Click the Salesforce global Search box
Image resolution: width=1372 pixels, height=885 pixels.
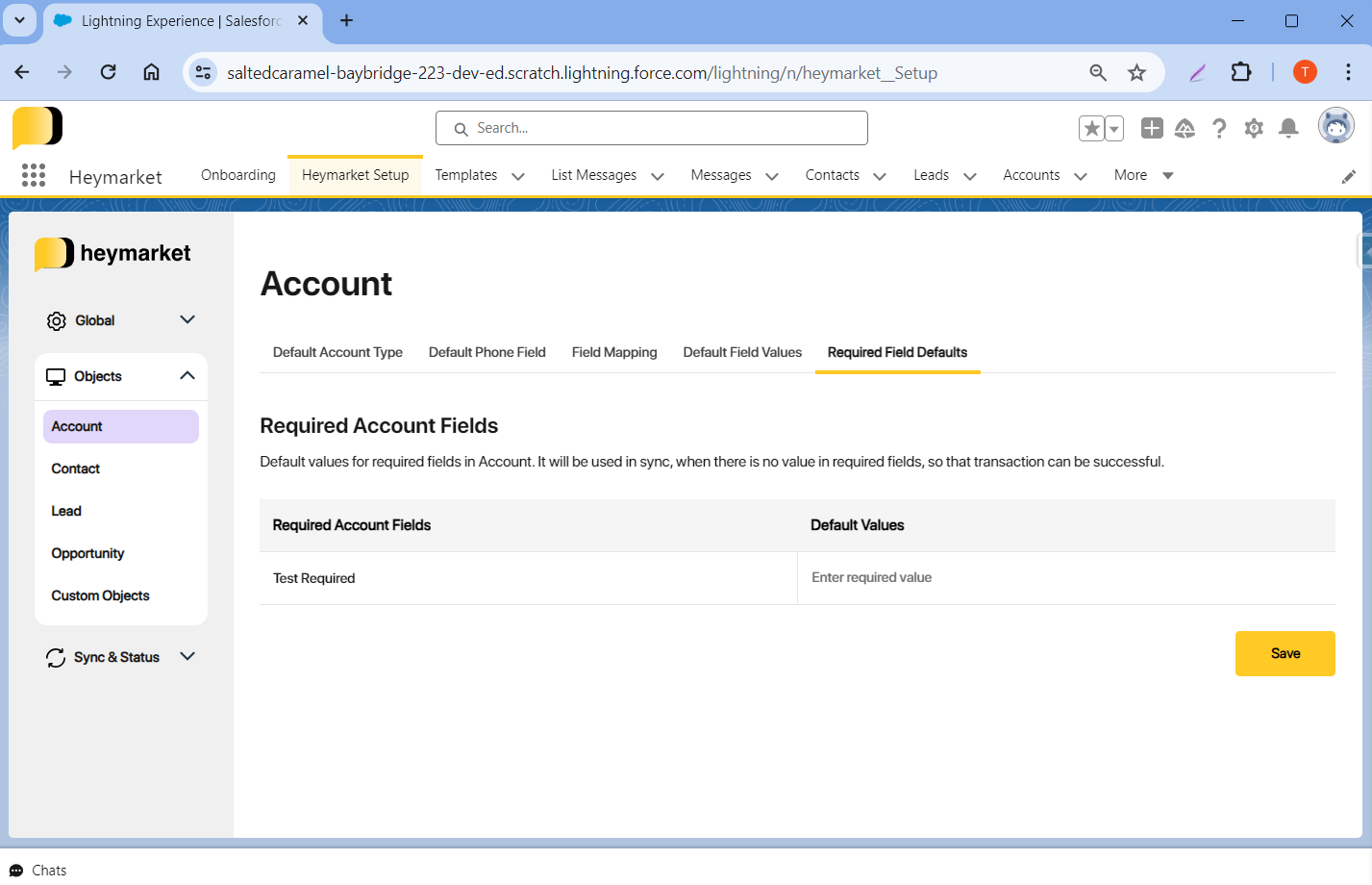pyautogui.click(x=652, y=128)
